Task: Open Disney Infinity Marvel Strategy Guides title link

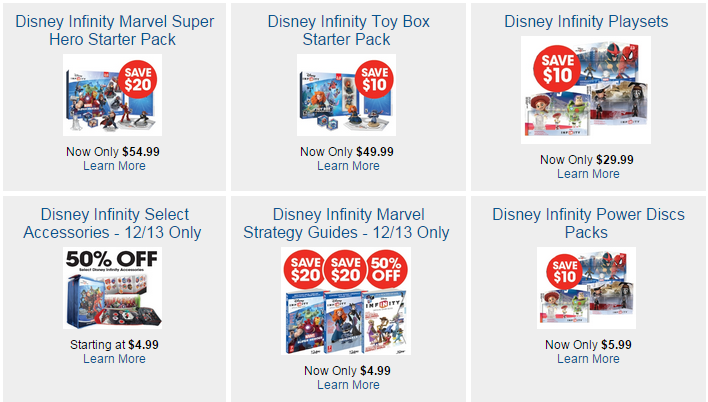Action: coord(347,223)
